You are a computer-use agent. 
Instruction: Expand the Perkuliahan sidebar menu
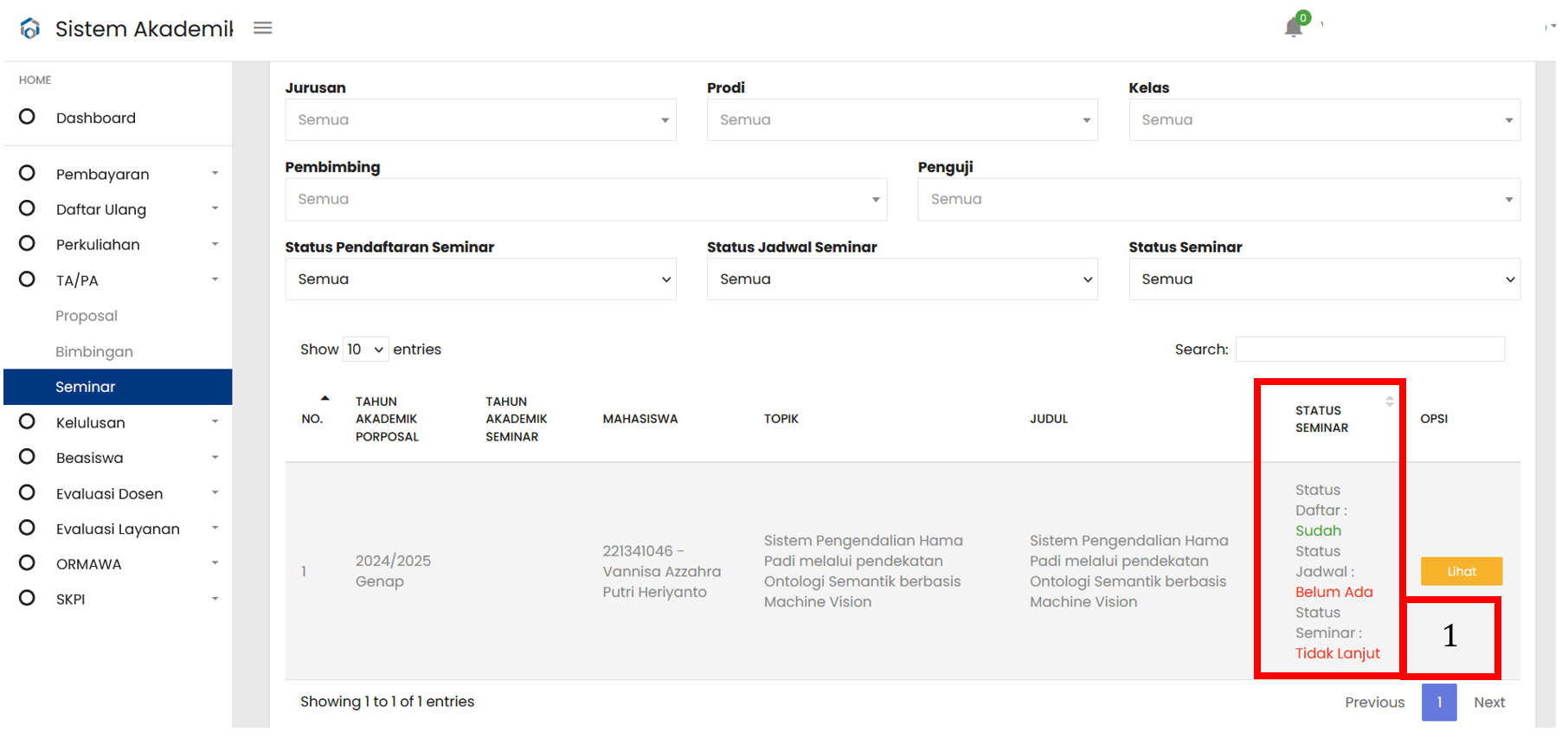point(118,245)
